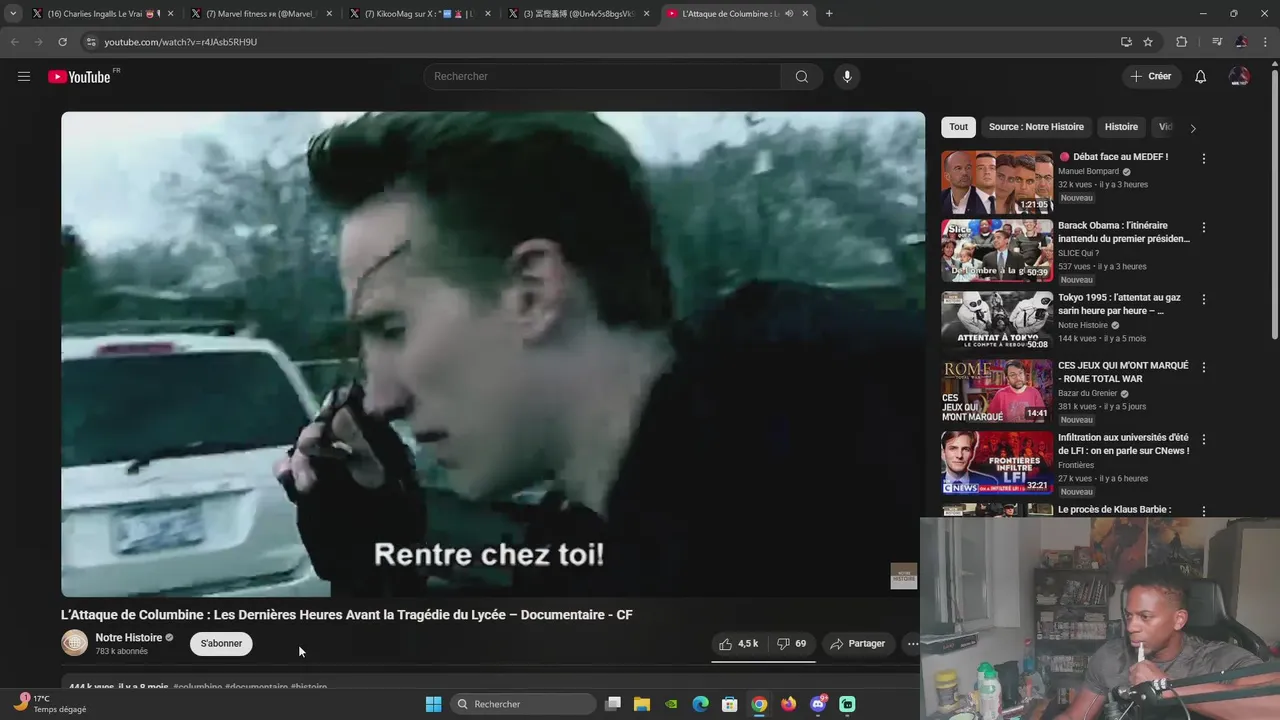The height and width of the screenshot is (720, 1280).
Task: Dislike the video with thumbs down
Action: point(792,644)
